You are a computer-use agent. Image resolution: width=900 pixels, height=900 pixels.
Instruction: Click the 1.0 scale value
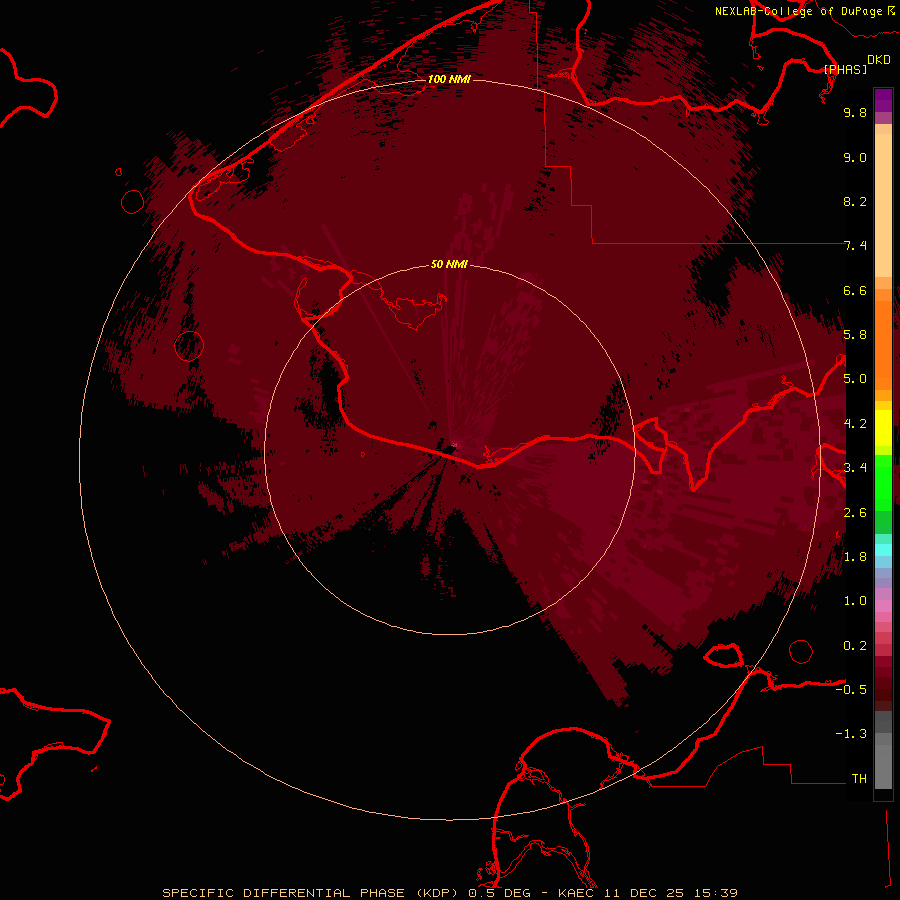855,601
